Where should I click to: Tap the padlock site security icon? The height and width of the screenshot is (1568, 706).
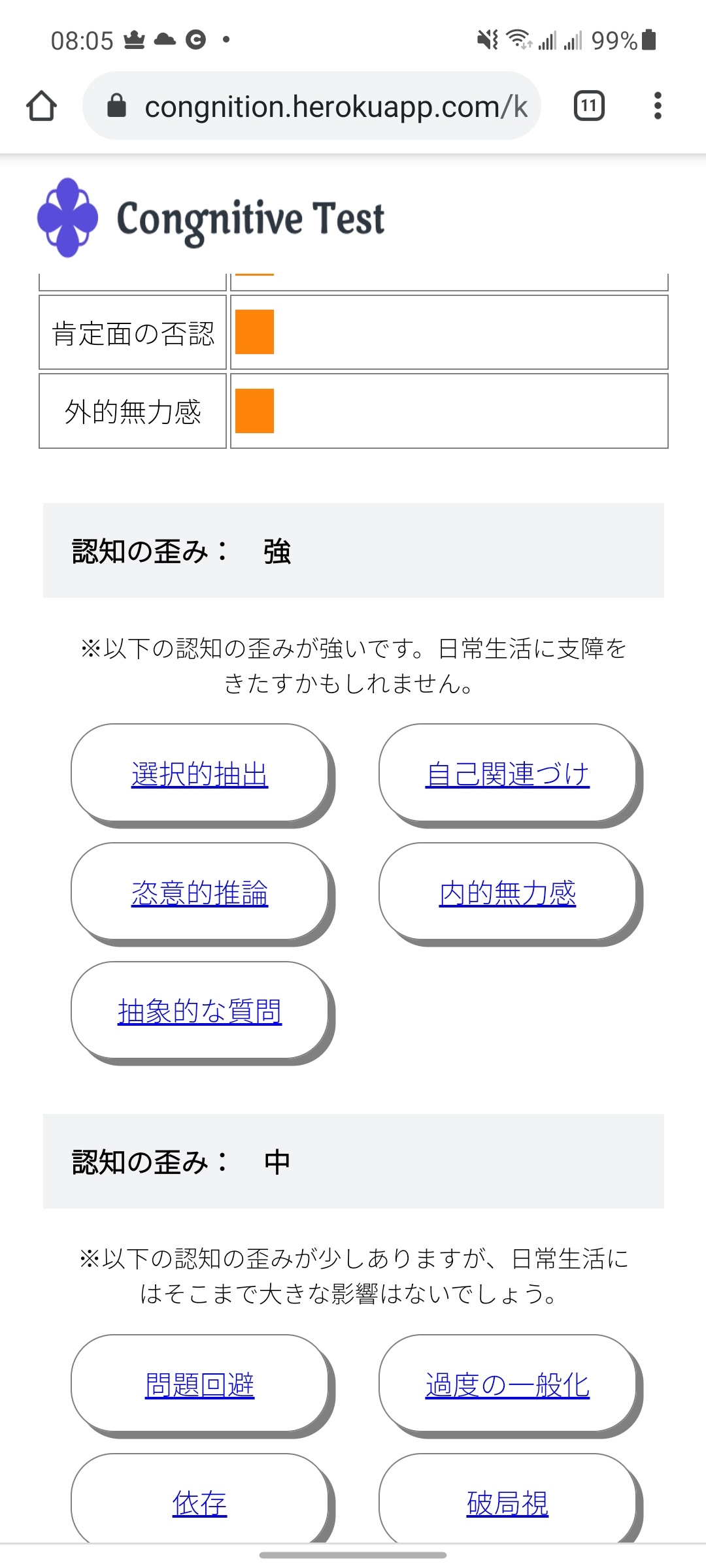click(116, 105)
